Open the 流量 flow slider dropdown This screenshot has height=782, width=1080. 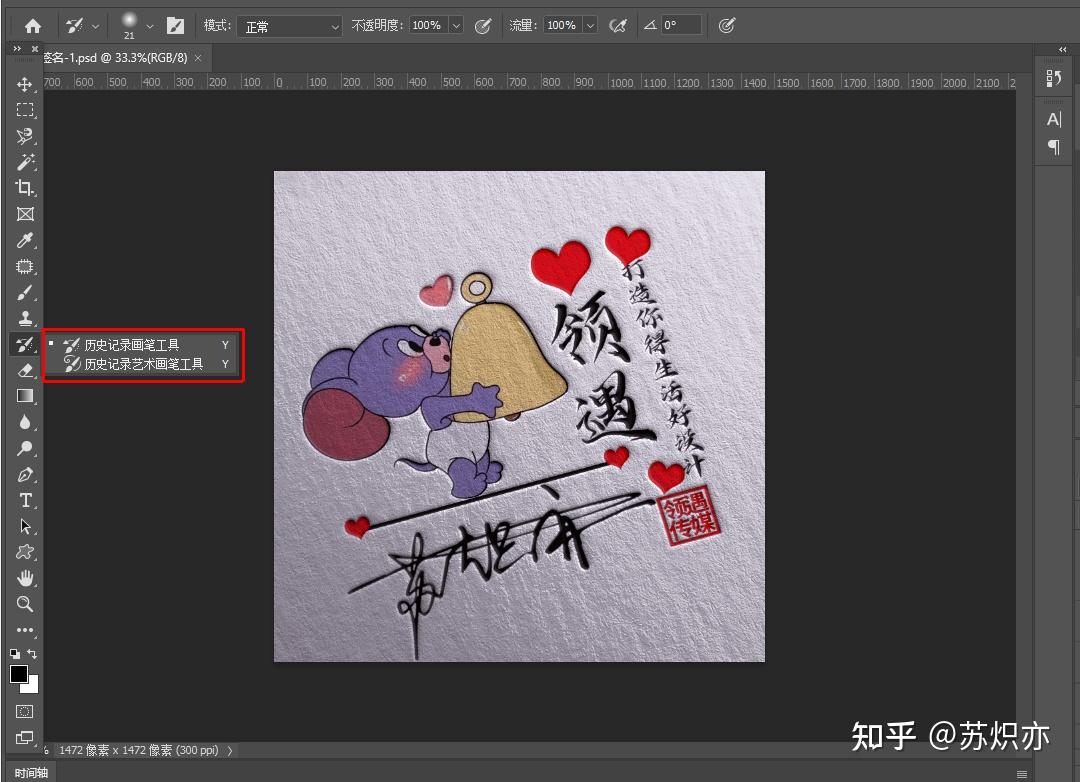(x=590, y=26)
